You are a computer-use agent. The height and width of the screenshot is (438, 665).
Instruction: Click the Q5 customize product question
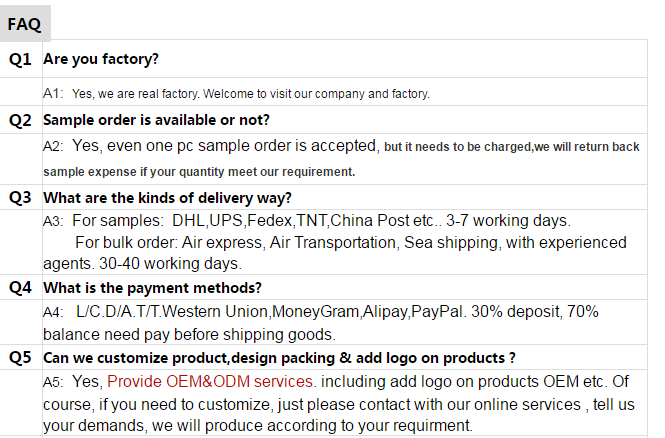click(x=279, y=358)
